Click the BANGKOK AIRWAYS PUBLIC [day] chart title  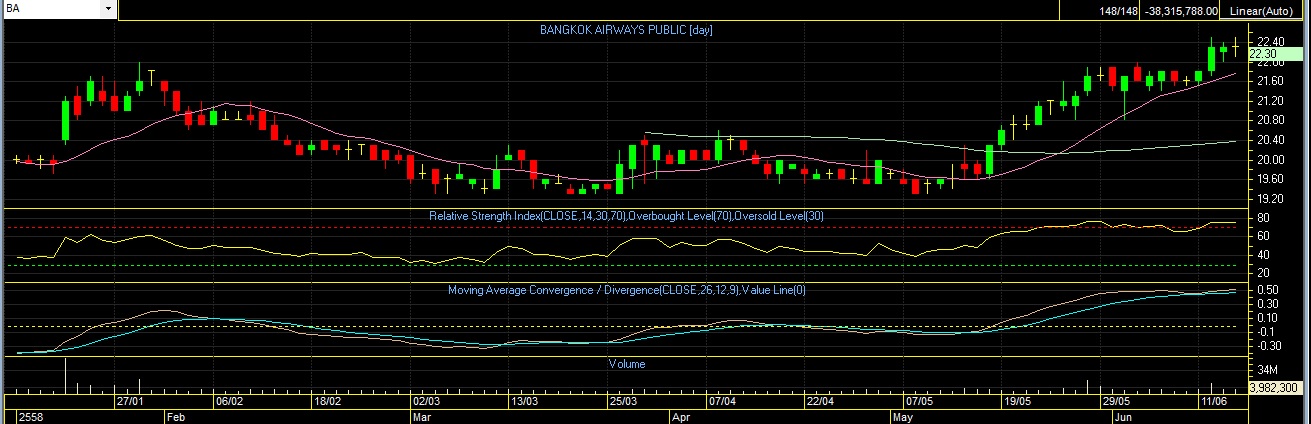pos(626,30)
